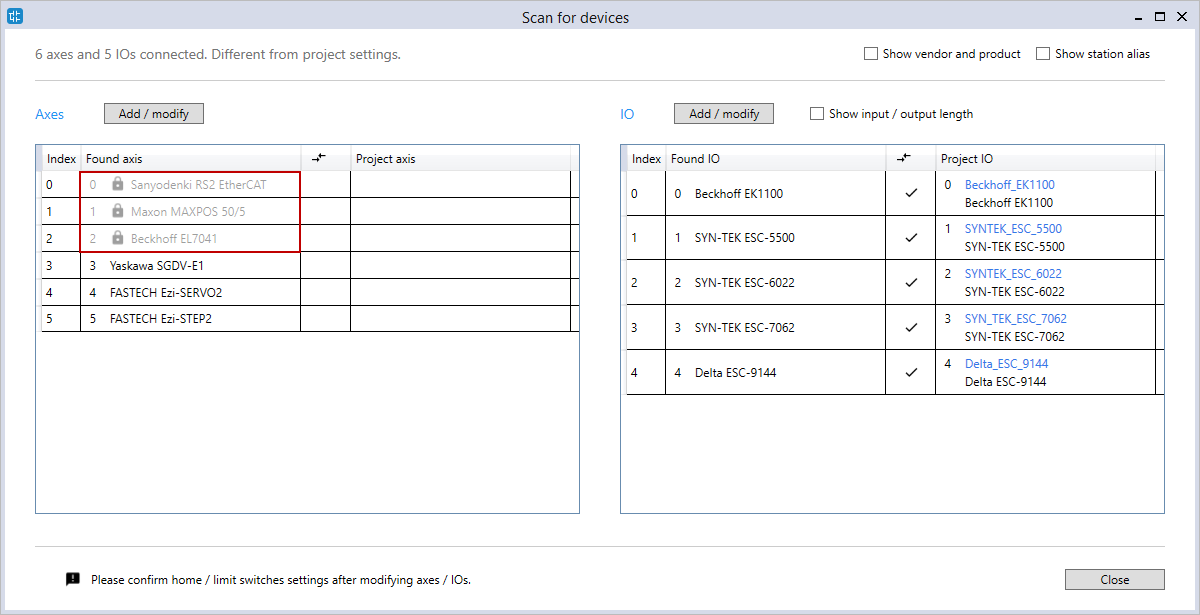This screenshot has height=615, width=1200.
Task: Click the lock icon next to Maxon MAXPOS 50/5
Action: pos(118,211)
